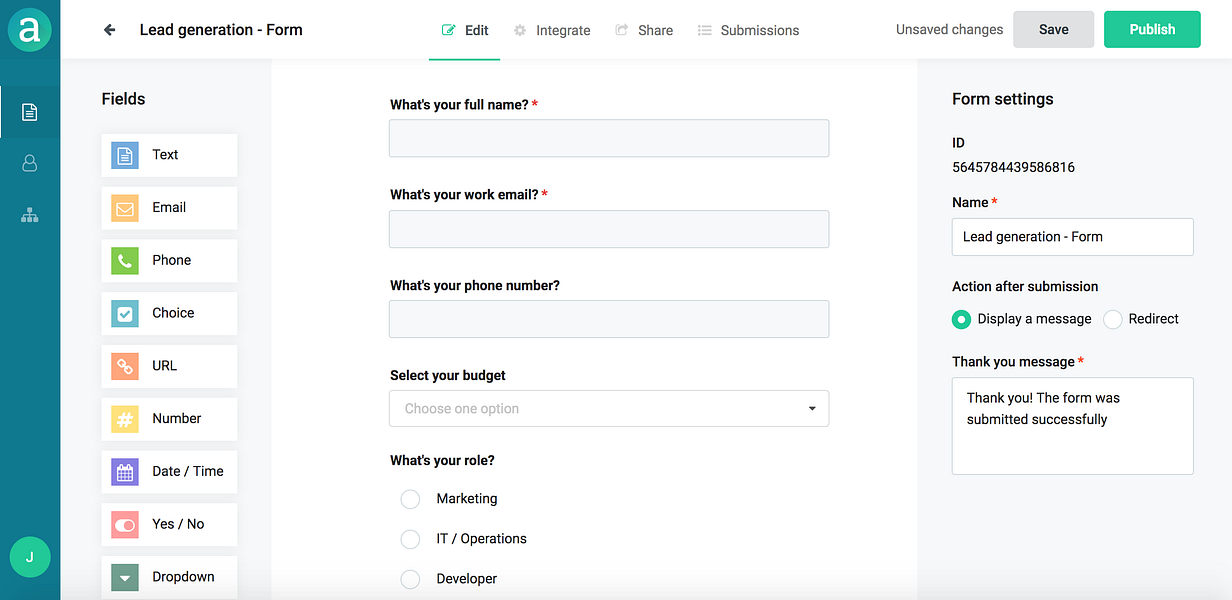Click the Unsaved changes text
Screen dimensions: 1232x600
949,30
